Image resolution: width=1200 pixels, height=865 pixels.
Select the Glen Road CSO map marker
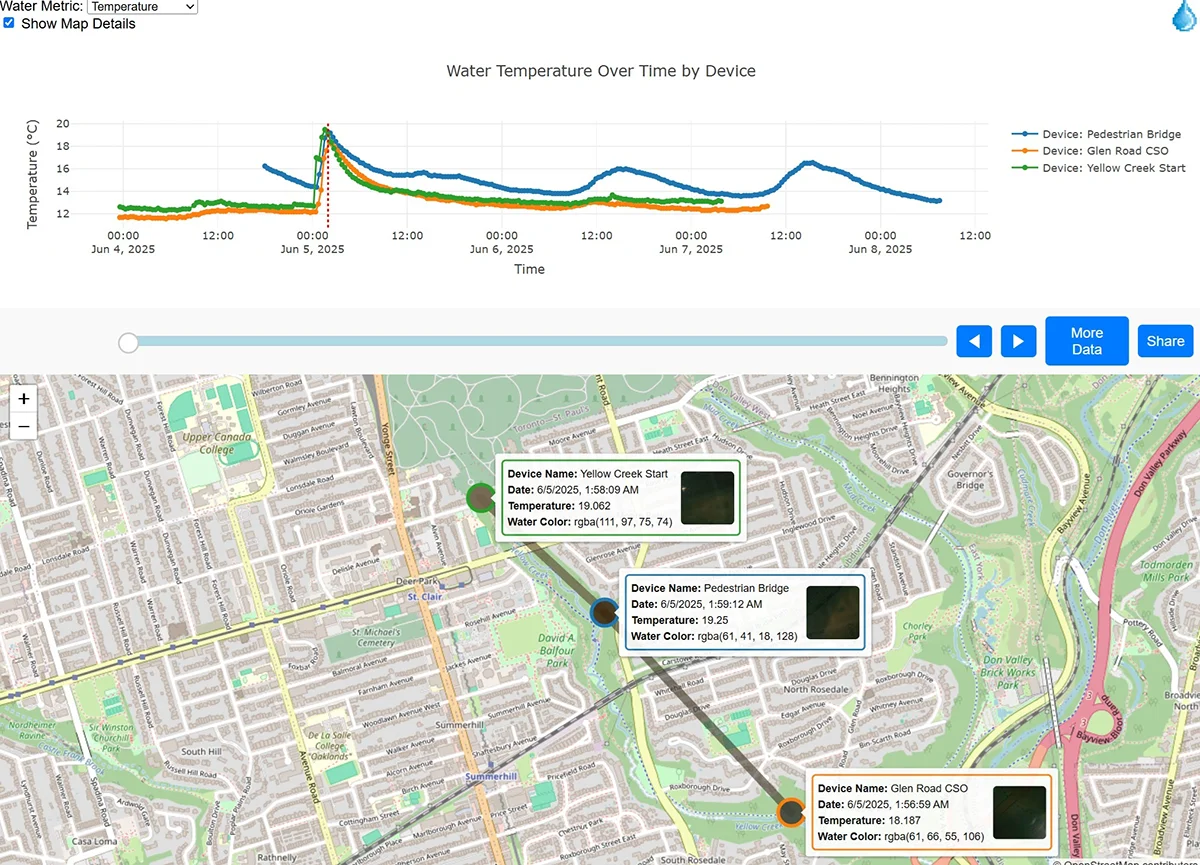790,813
